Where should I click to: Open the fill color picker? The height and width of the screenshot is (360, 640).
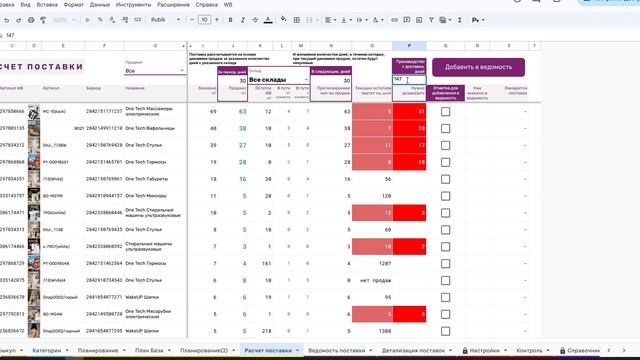tap(284, 20)
